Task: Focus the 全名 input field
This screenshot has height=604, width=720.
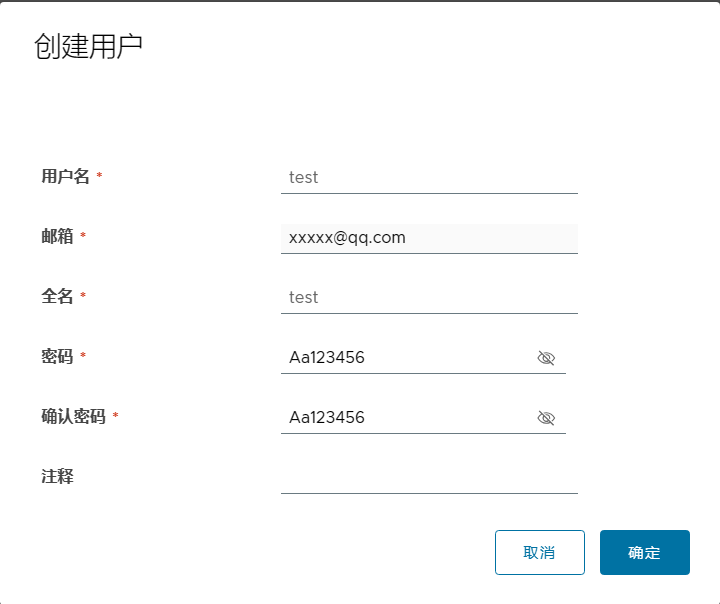Action: (x=429, y=298)
